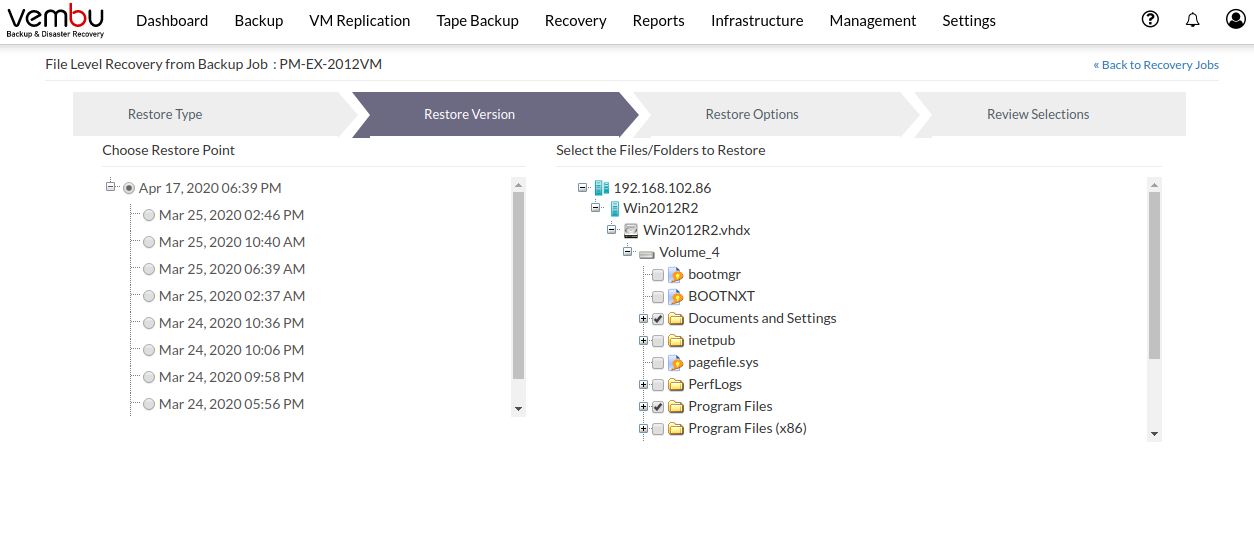This screenshot has width=1254, height=560.
Task: Select the Mar 25, 2020 02:37 AM restore point
Action: pyautogui.click(x=149, y=296)
